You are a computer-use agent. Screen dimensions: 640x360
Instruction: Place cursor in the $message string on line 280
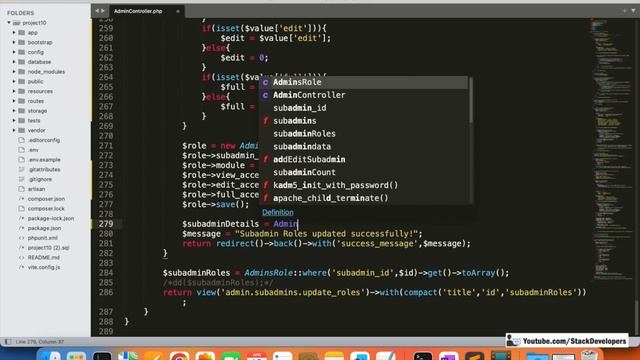pos(326,234)
